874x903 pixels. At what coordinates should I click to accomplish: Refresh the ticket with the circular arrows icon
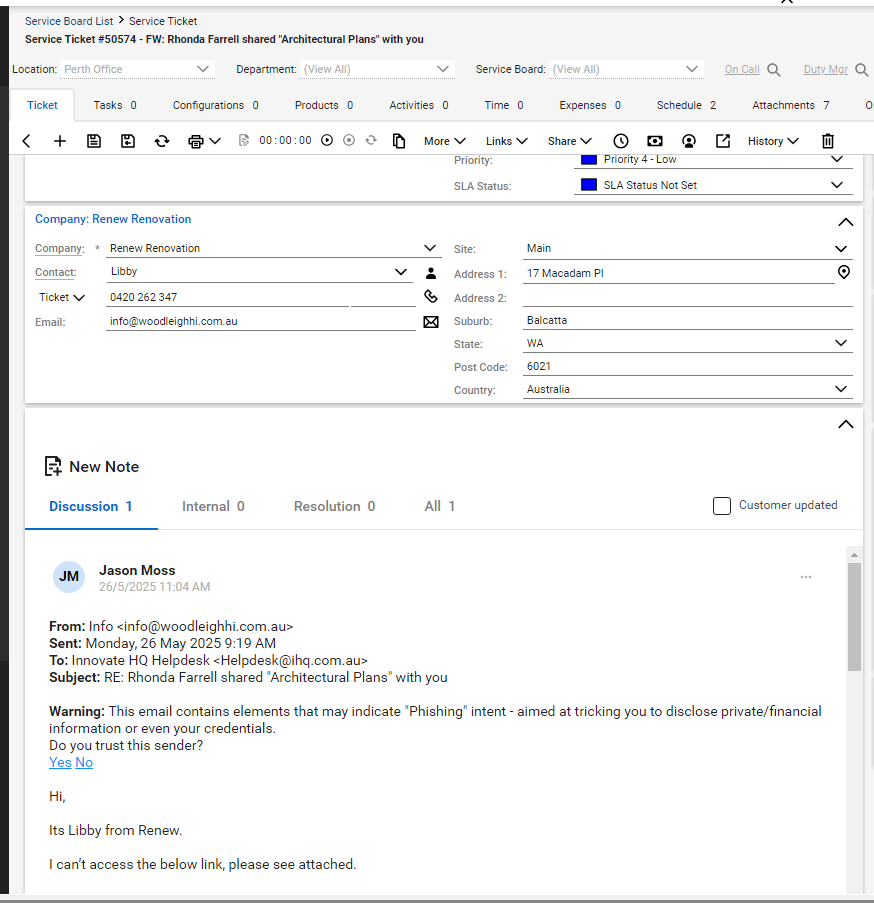pyautogui.click(x=162, y=141)
